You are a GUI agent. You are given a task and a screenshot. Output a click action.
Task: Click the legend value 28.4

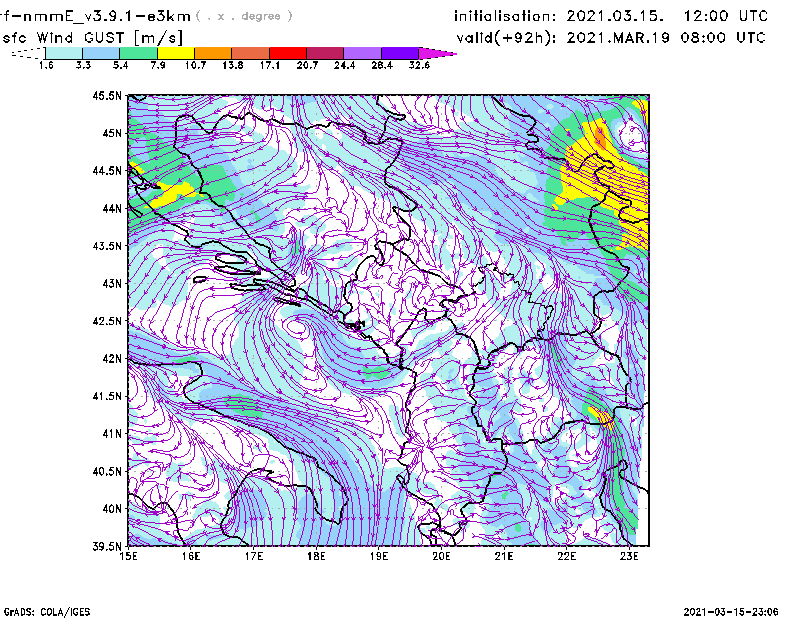coord(382,65)
